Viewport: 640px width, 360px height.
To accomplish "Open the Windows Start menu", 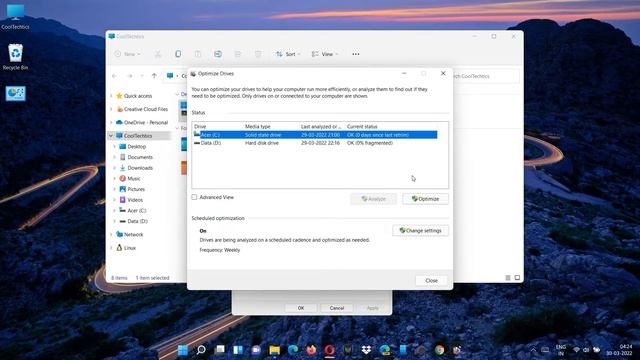I will [183, 350].
